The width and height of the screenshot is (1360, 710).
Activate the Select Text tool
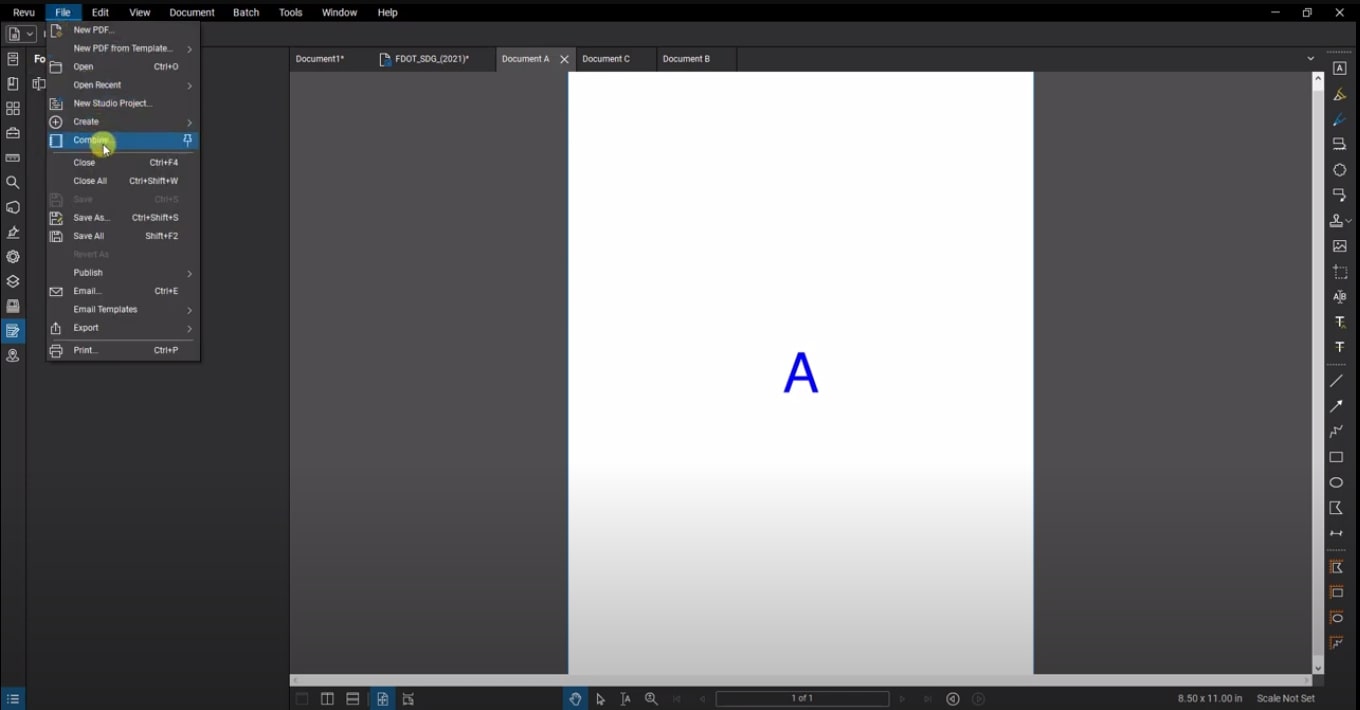[625, 698]
